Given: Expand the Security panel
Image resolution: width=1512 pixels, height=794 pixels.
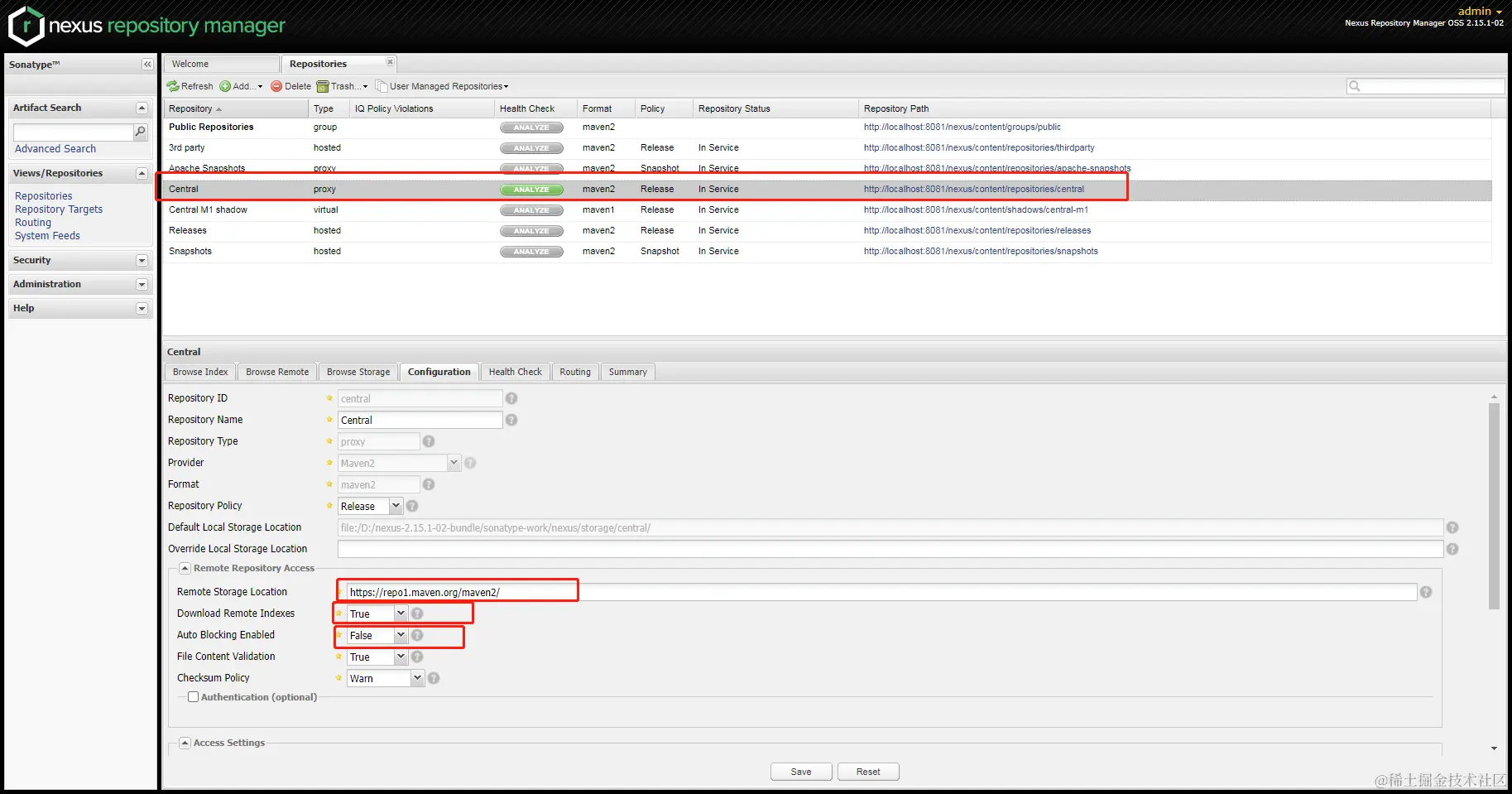Looking at the screenshot, I should 142,261.
